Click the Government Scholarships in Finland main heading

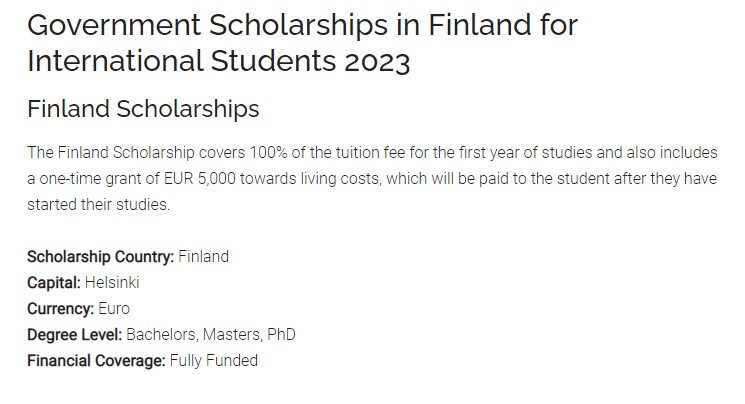click(x=303, y=43)
